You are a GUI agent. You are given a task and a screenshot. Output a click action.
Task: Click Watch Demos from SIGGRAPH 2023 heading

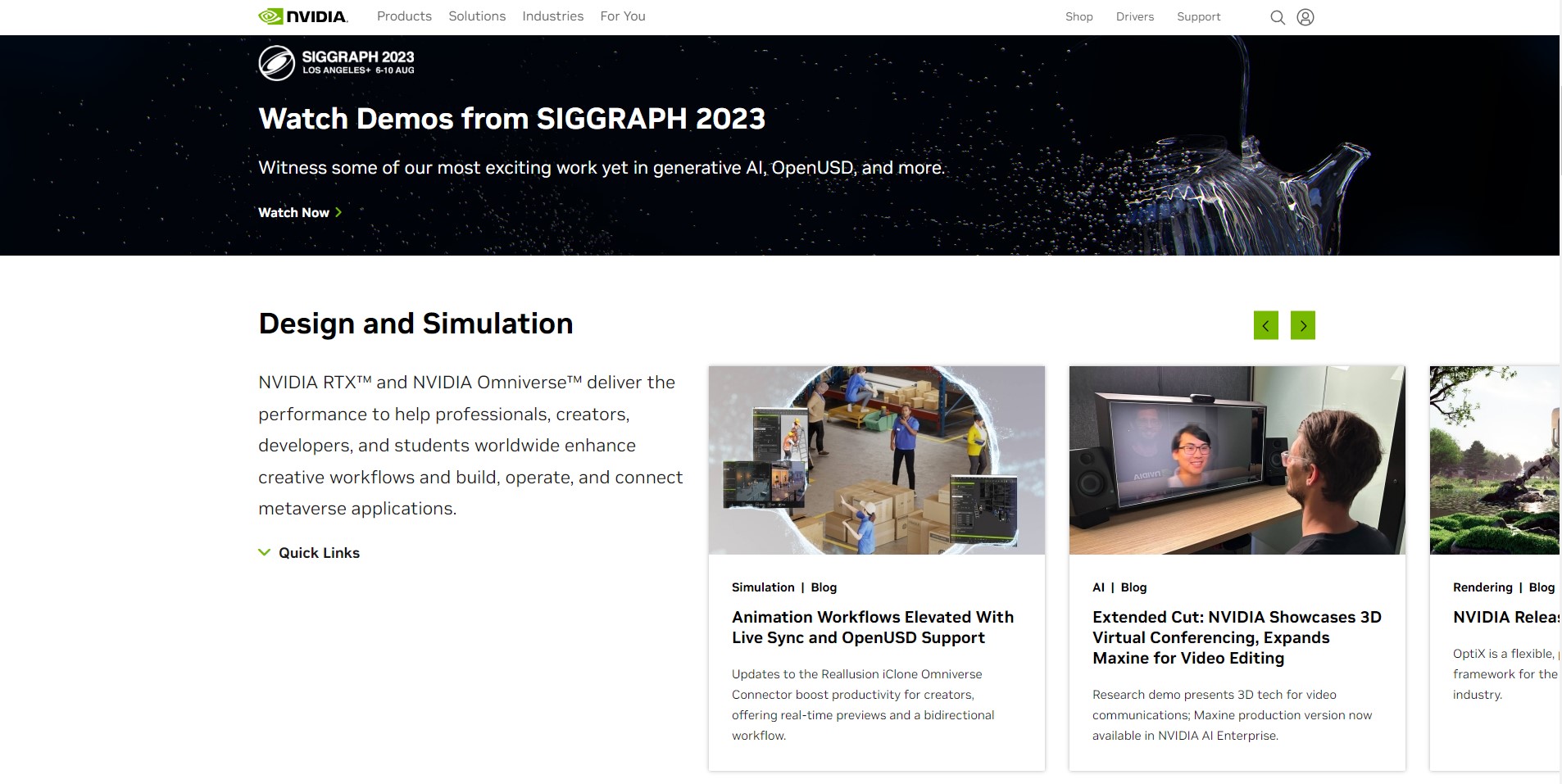511,119
